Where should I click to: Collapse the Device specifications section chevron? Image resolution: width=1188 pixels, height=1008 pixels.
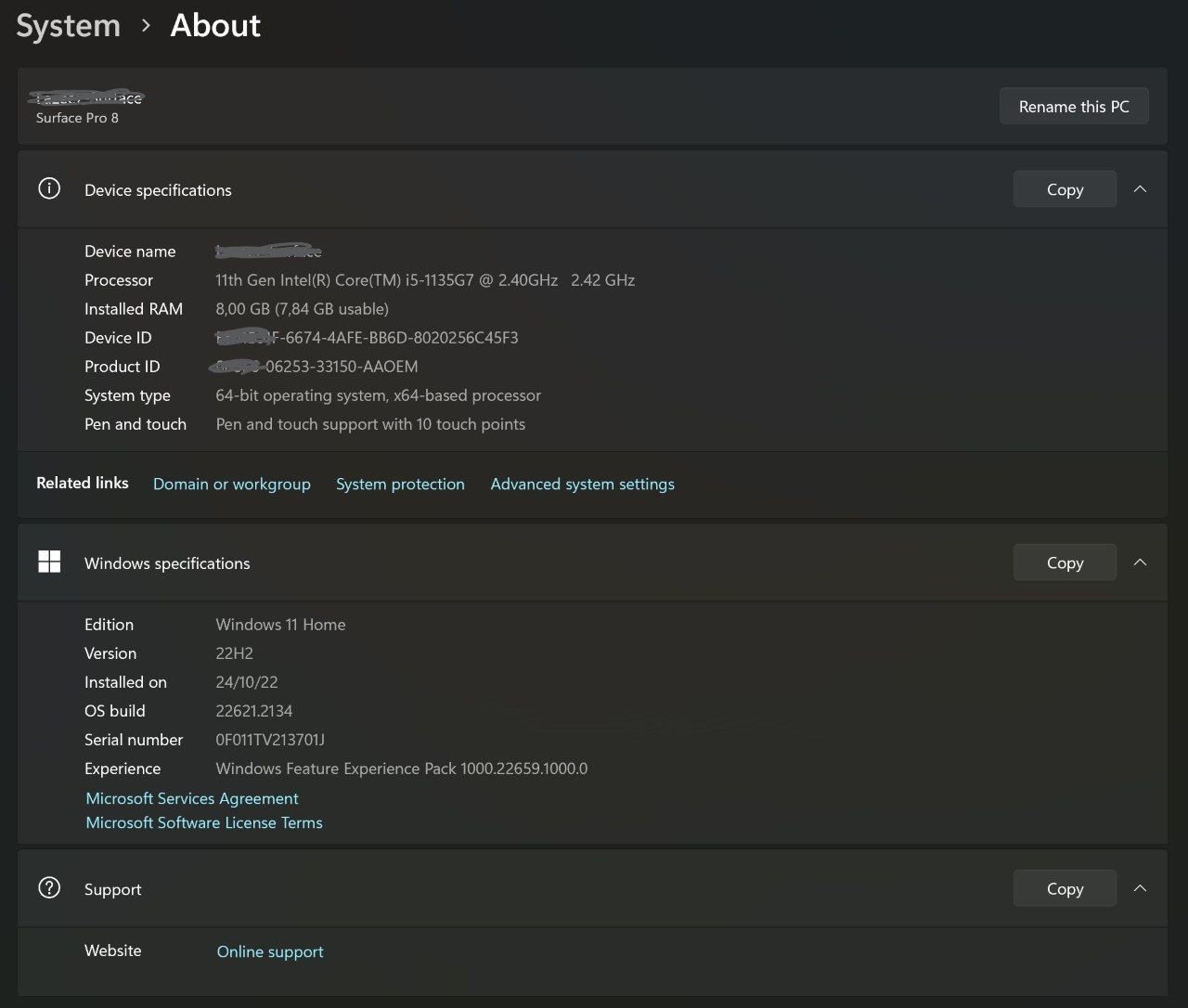[1140, 189]
